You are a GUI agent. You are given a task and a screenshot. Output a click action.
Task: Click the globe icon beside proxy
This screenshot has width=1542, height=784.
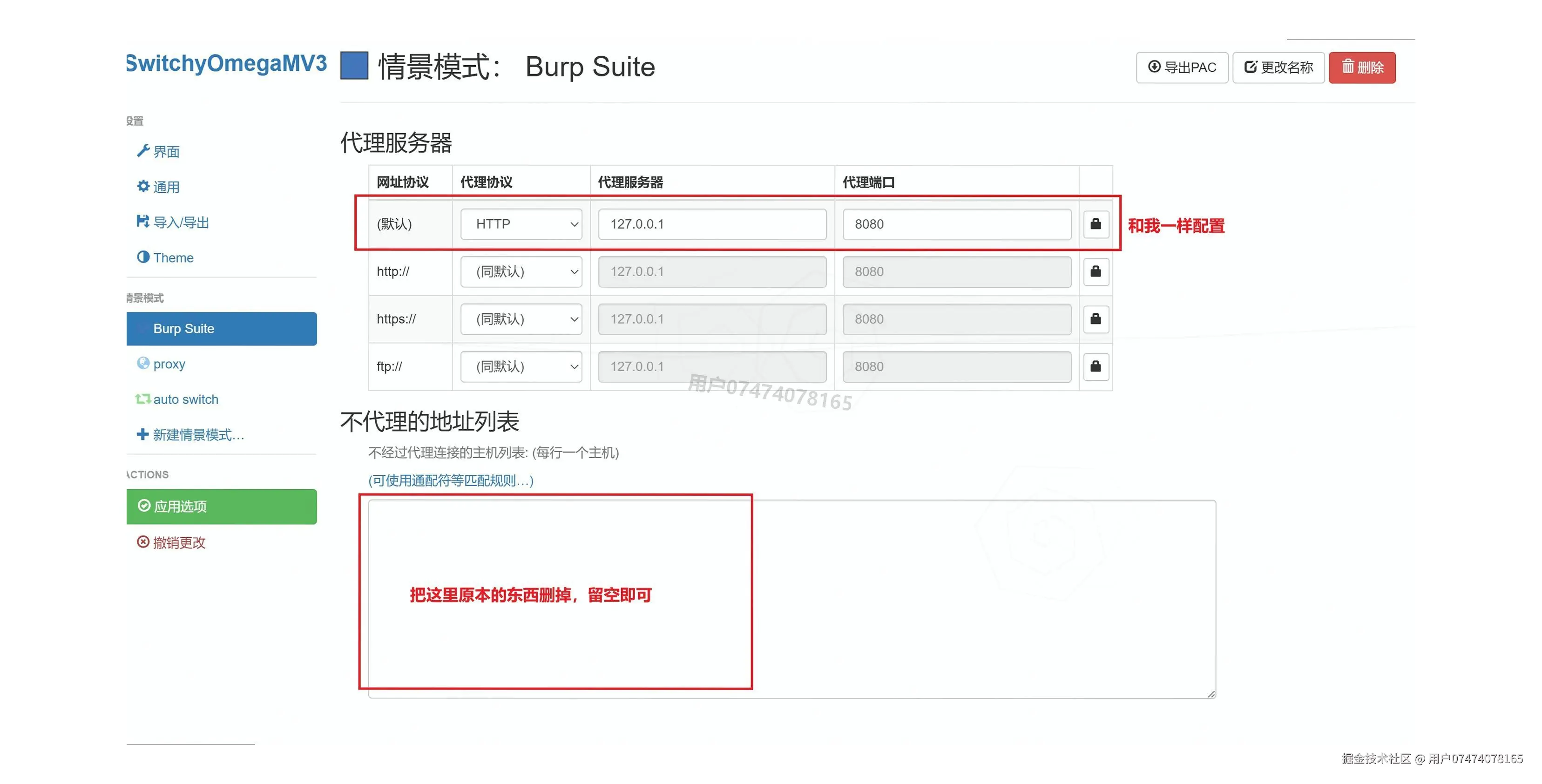pyautogui.click(x=143, y=363)
